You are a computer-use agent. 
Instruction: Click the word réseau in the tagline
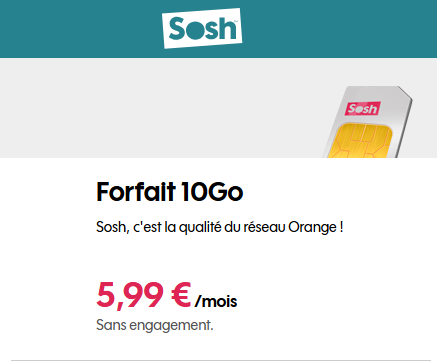tap(264, 228)
